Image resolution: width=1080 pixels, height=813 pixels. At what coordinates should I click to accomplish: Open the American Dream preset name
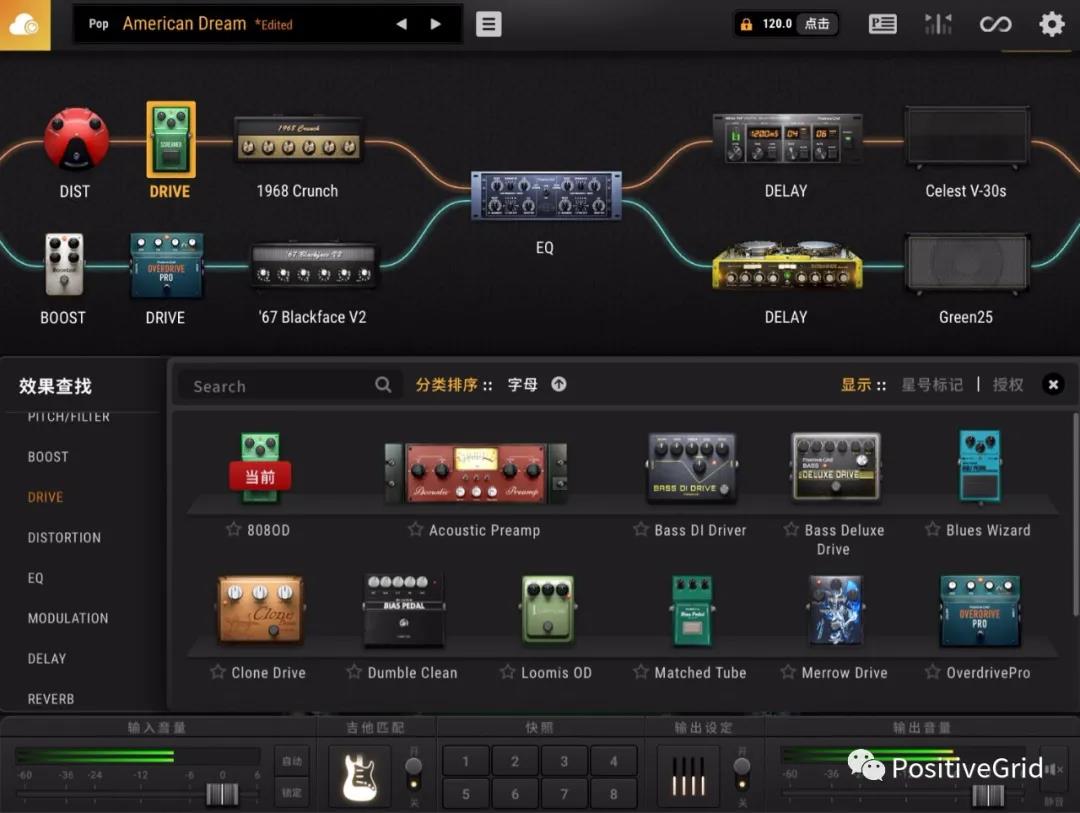(184, 23)
